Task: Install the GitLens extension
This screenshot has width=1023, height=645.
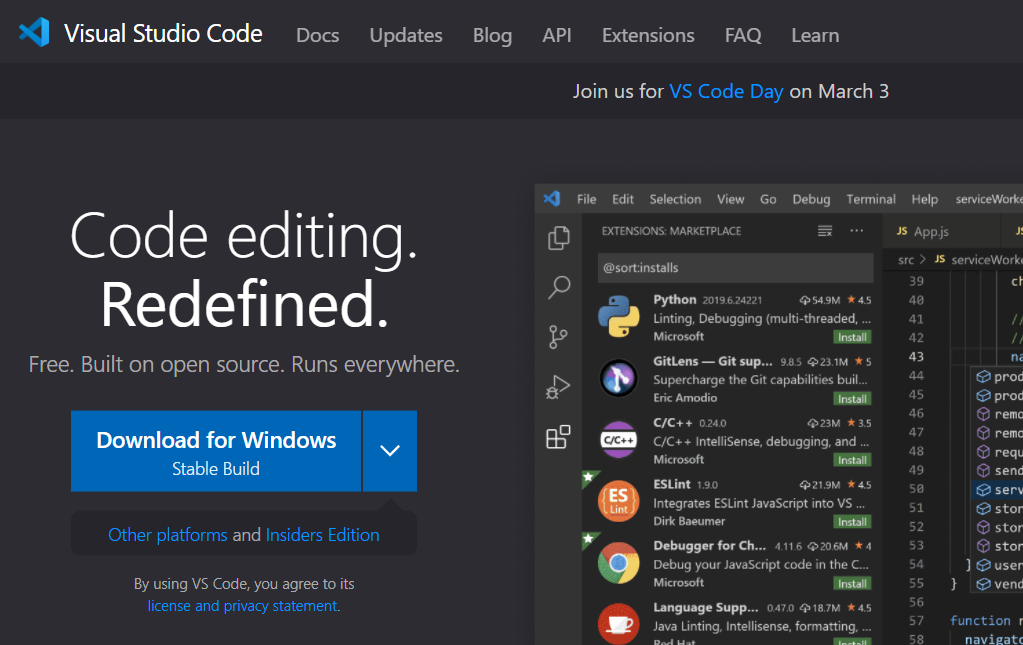Action: tap(852, 399)
